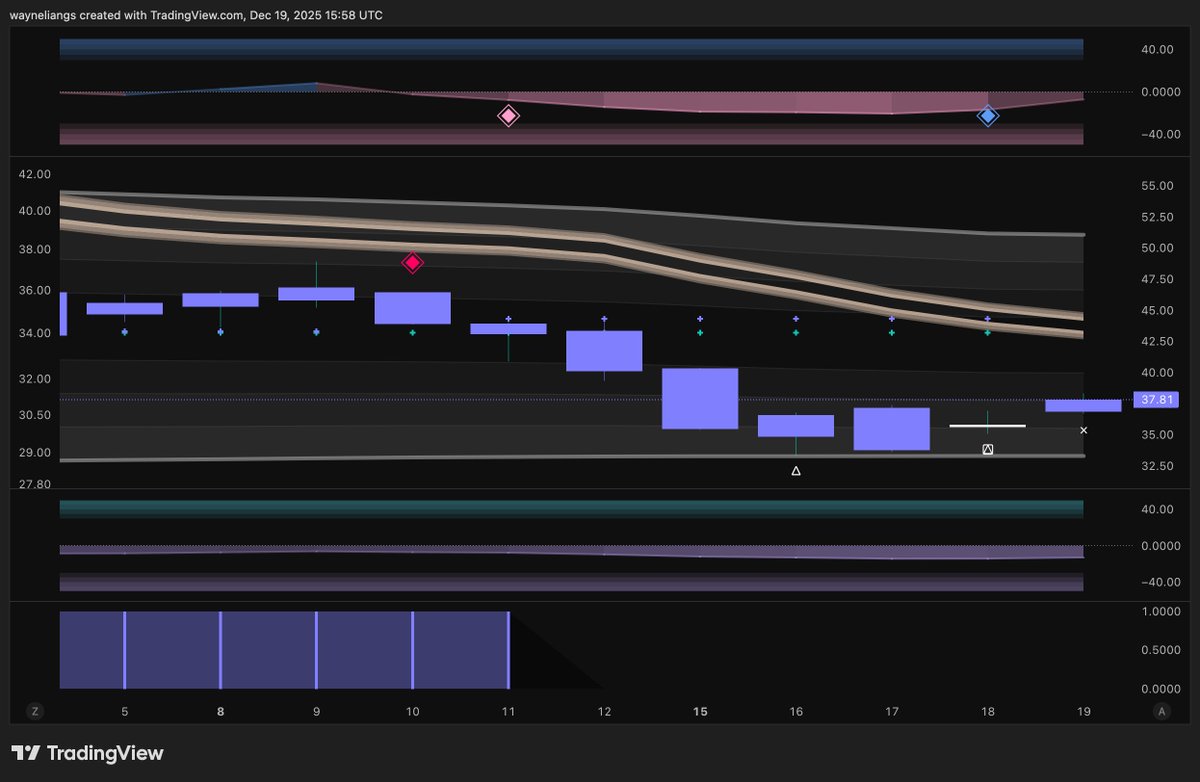Click the 42.00 label on left price scale
Image resolution: width=1200 pixels, height=782 pixels.
click(35, 174)
